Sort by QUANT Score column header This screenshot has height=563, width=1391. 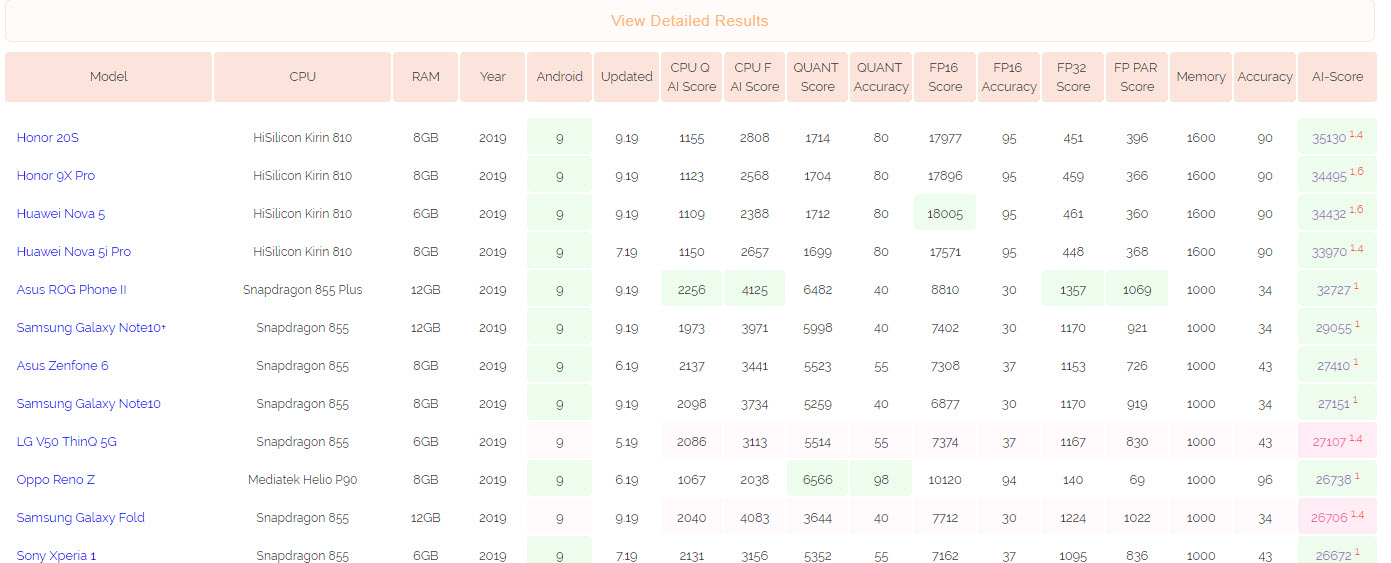(x=817, y=77)
